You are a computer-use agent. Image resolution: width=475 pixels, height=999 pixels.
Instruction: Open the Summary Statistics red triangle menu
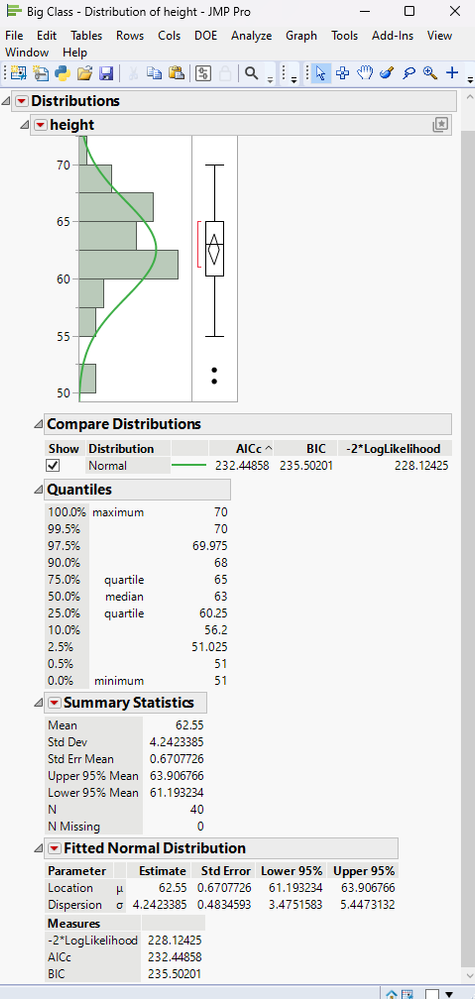(x=54, y=703)
